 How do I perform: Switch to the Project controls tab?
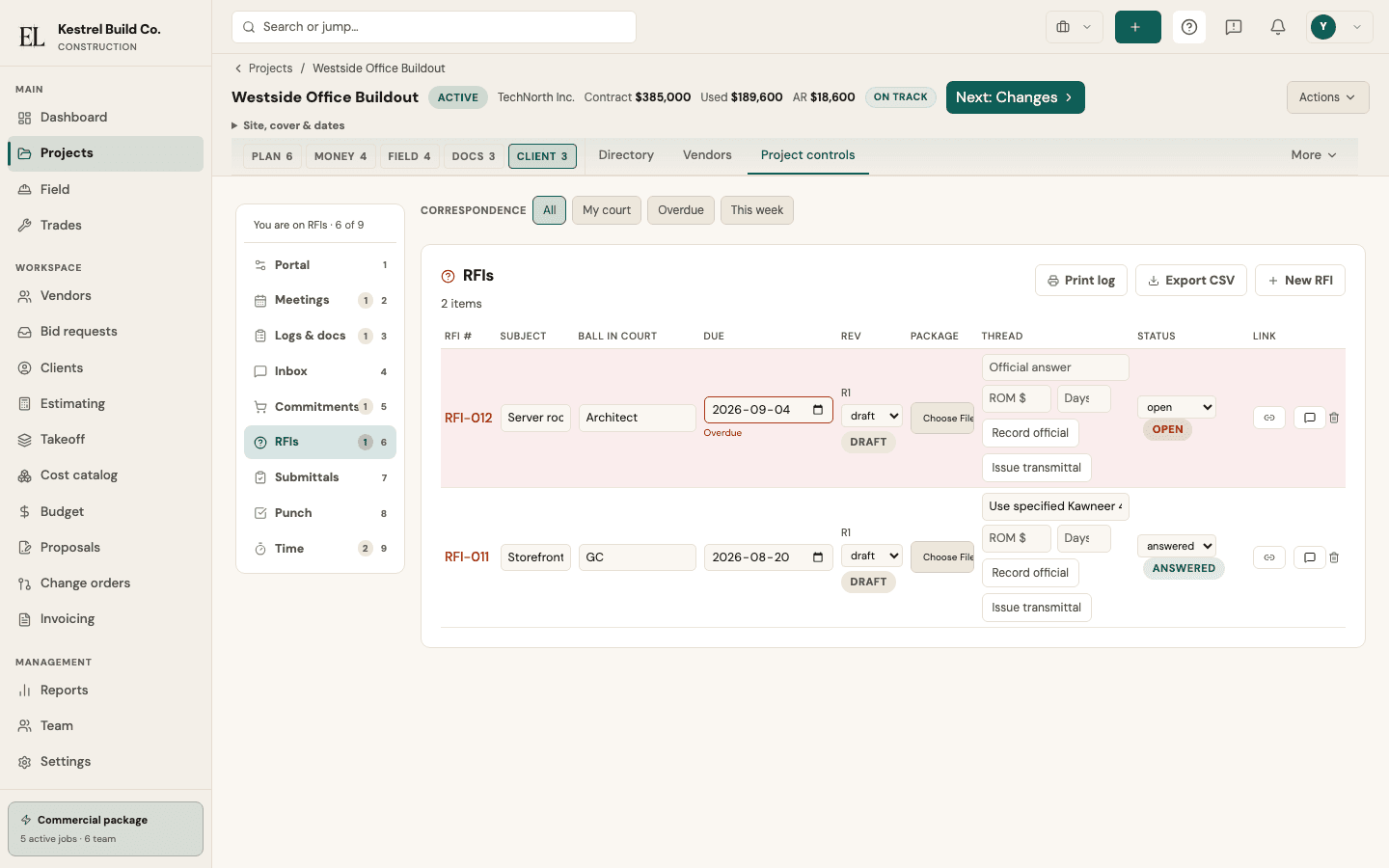point(808,155)
